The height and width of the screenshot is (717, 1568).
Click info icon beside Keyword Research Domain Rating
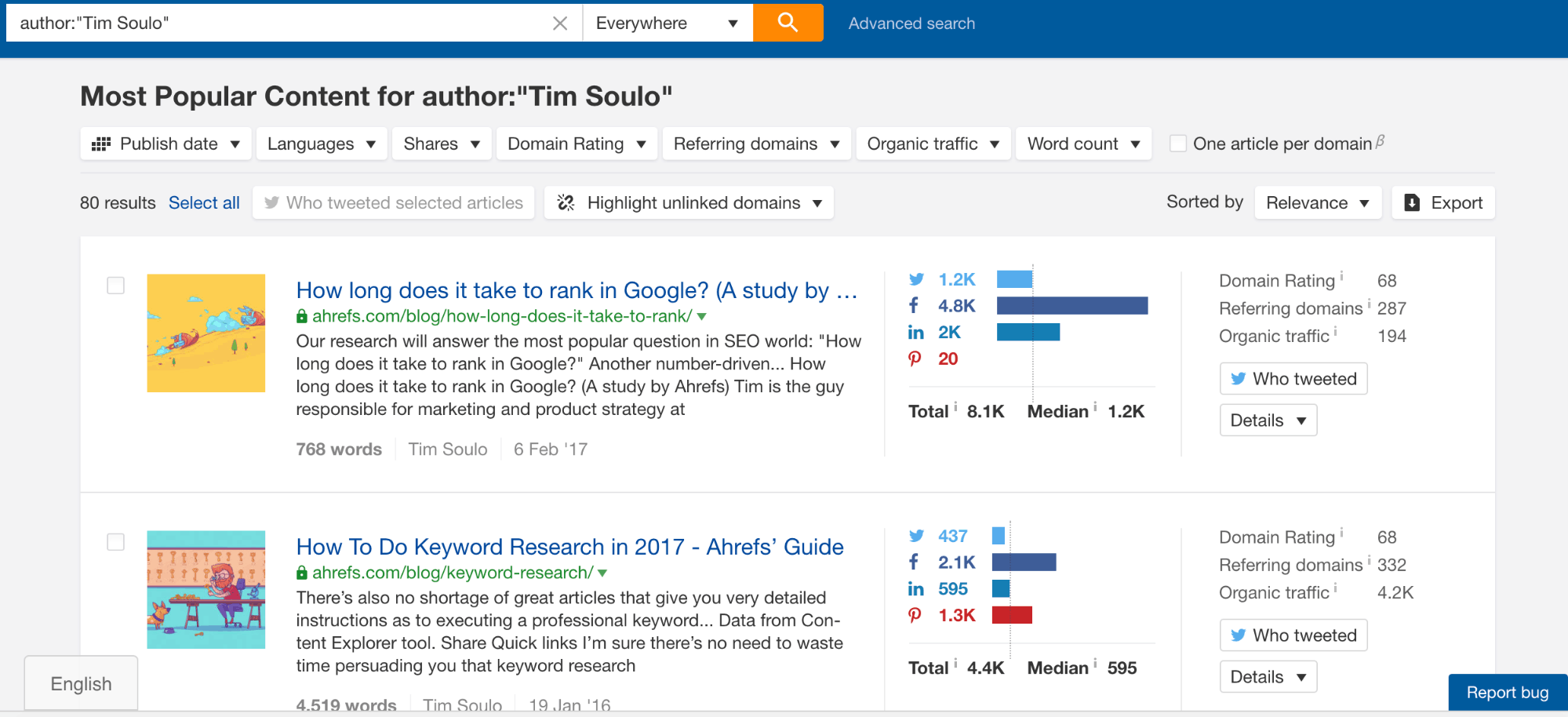click(x=1341, y=532)
